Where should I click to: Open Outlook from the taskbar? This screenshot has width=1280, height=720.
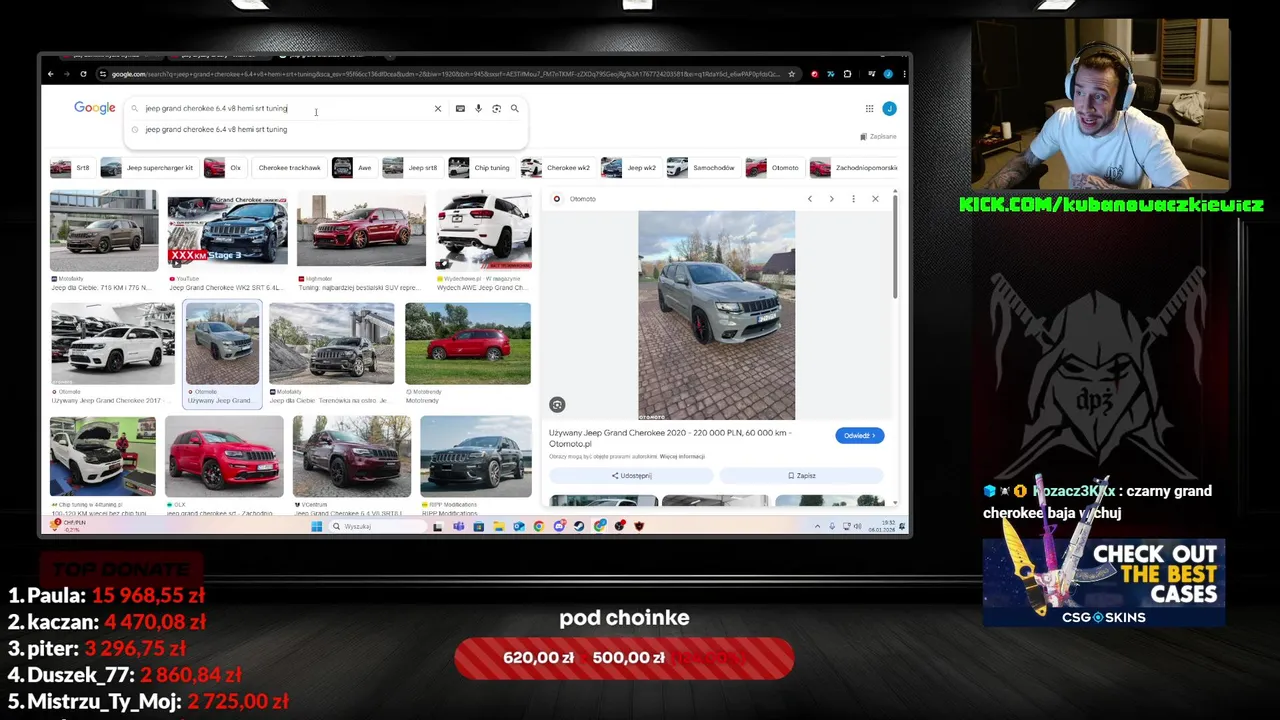(519, 526)
